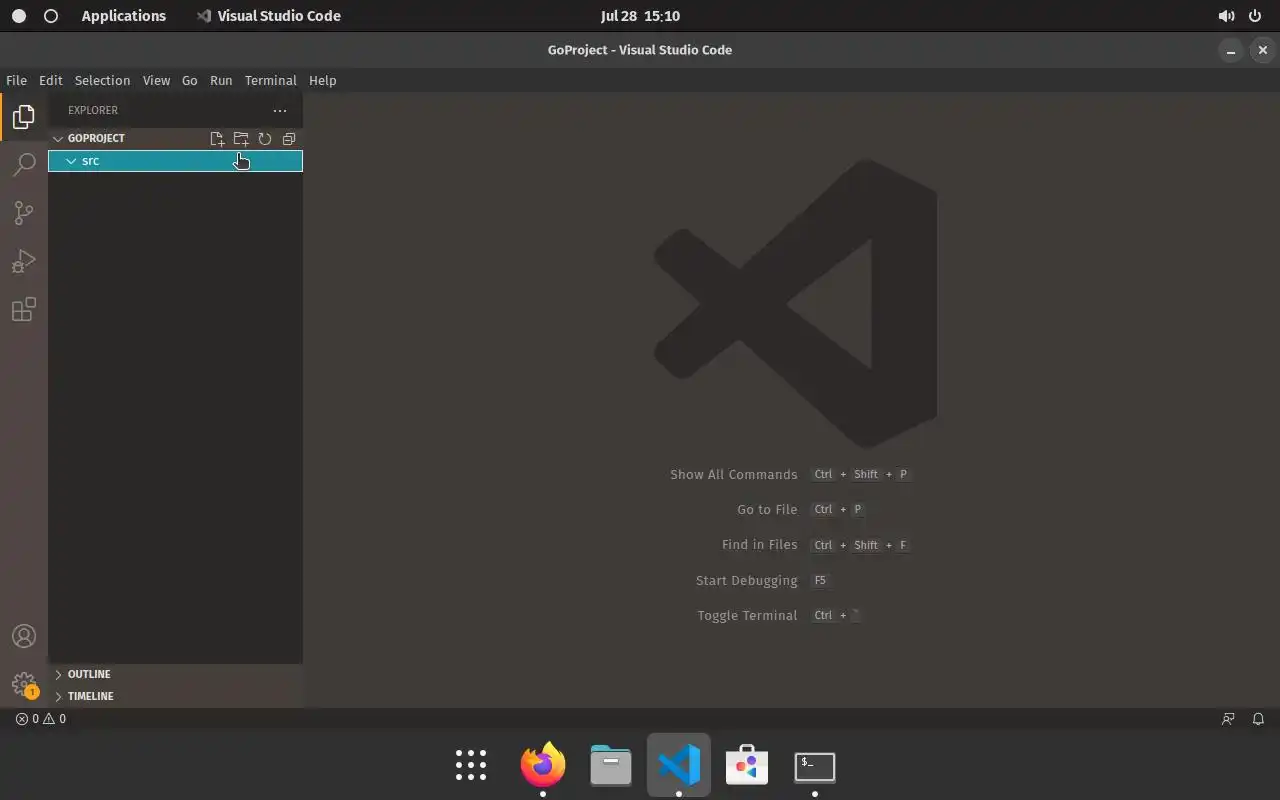Viewport: 1280px width, 800px height.
Task: Open the Terminal menu
Action: [271, 80]
